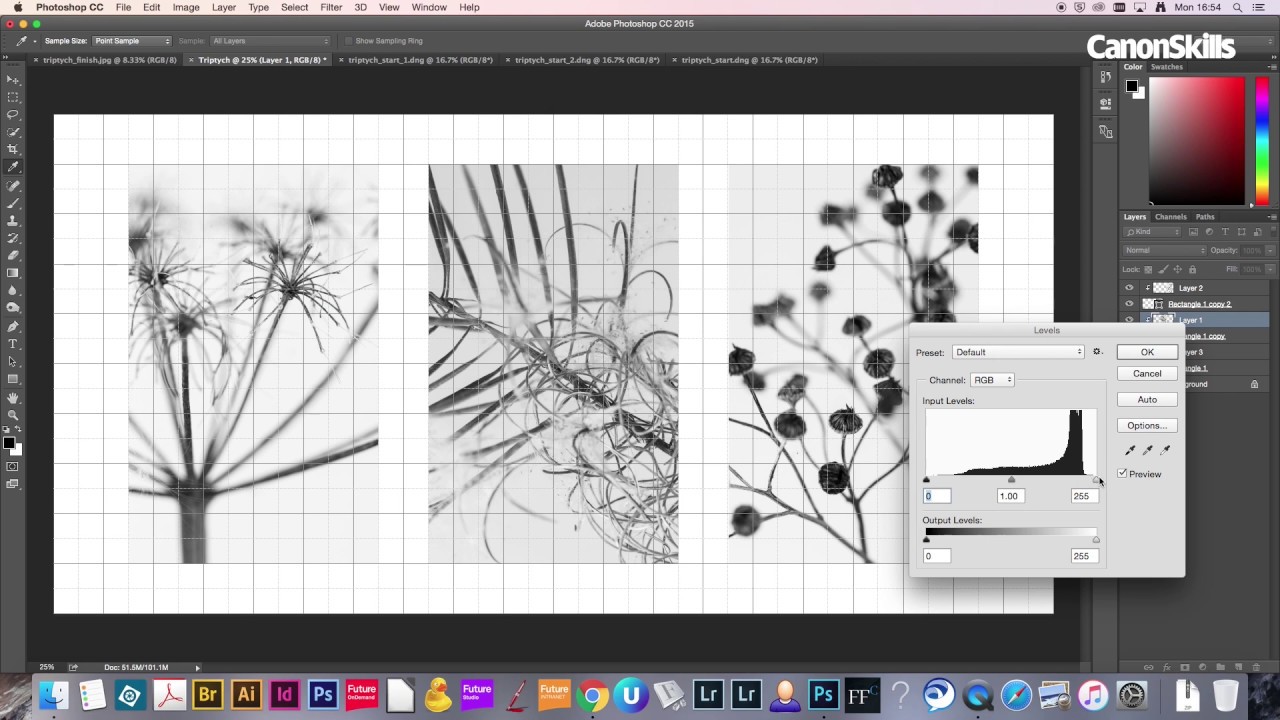
Task: Open the Levels preset options gear
Action: (x=1097, y=352)
